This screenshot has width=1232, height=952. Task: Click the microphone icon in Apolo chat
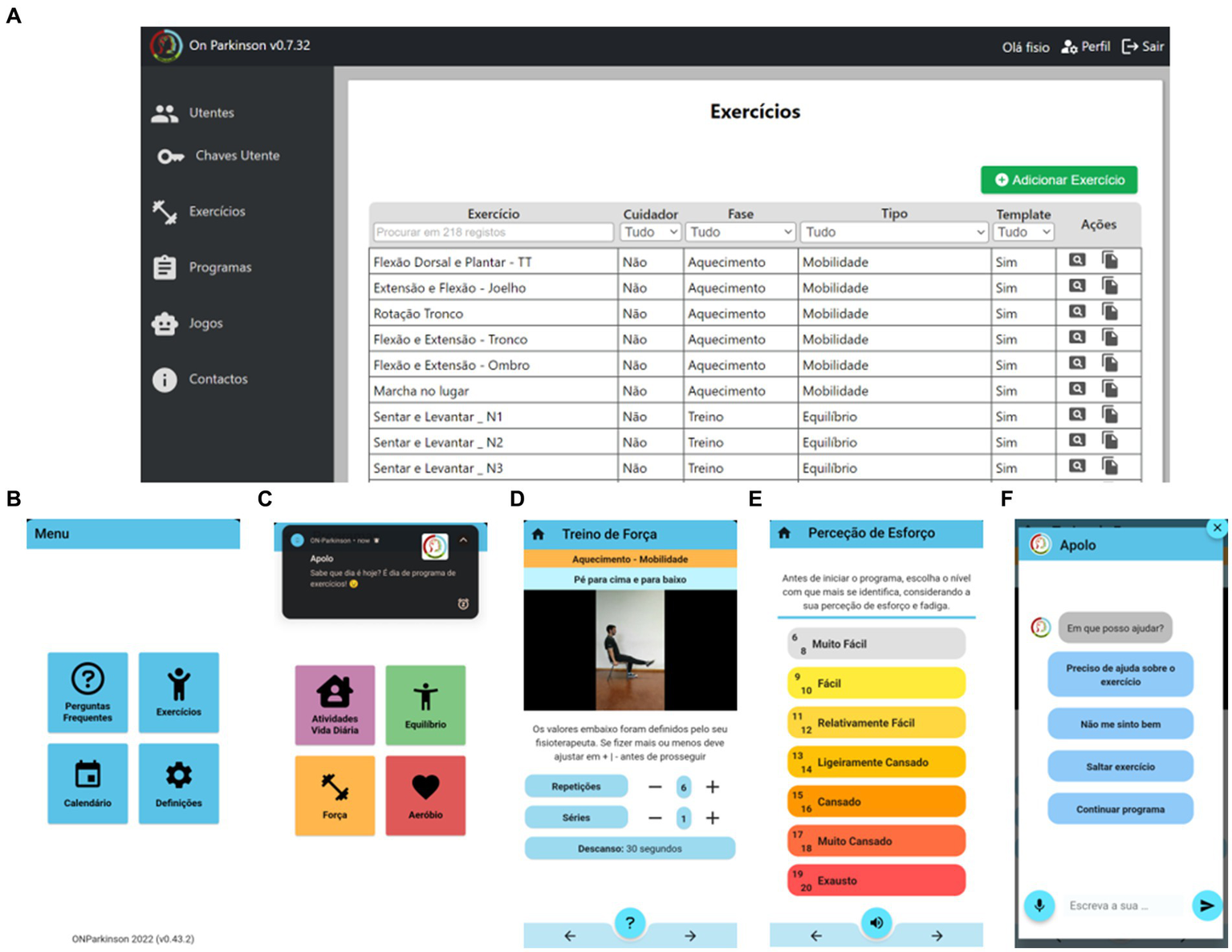tap(1039, 905)
